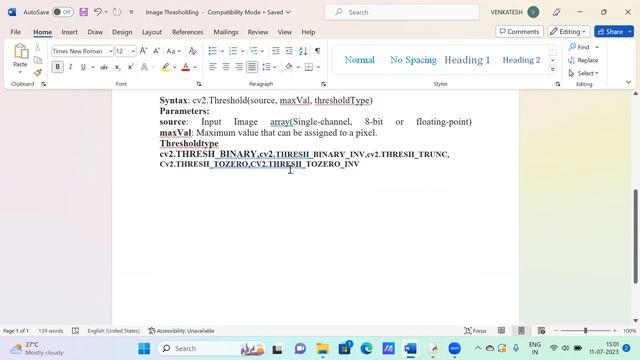
Task: Click the Spelling proofing icon in status bar
Action: tap(76, 331)
